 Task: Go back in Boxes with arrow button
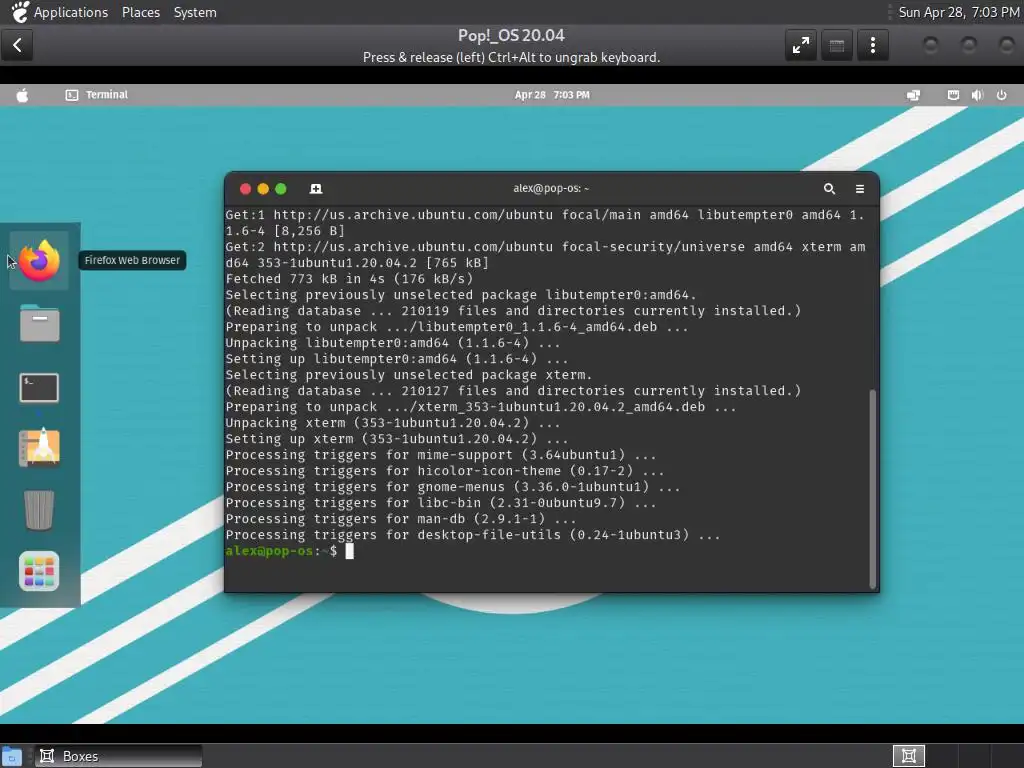pyautogui.click(x=18, y=45)
